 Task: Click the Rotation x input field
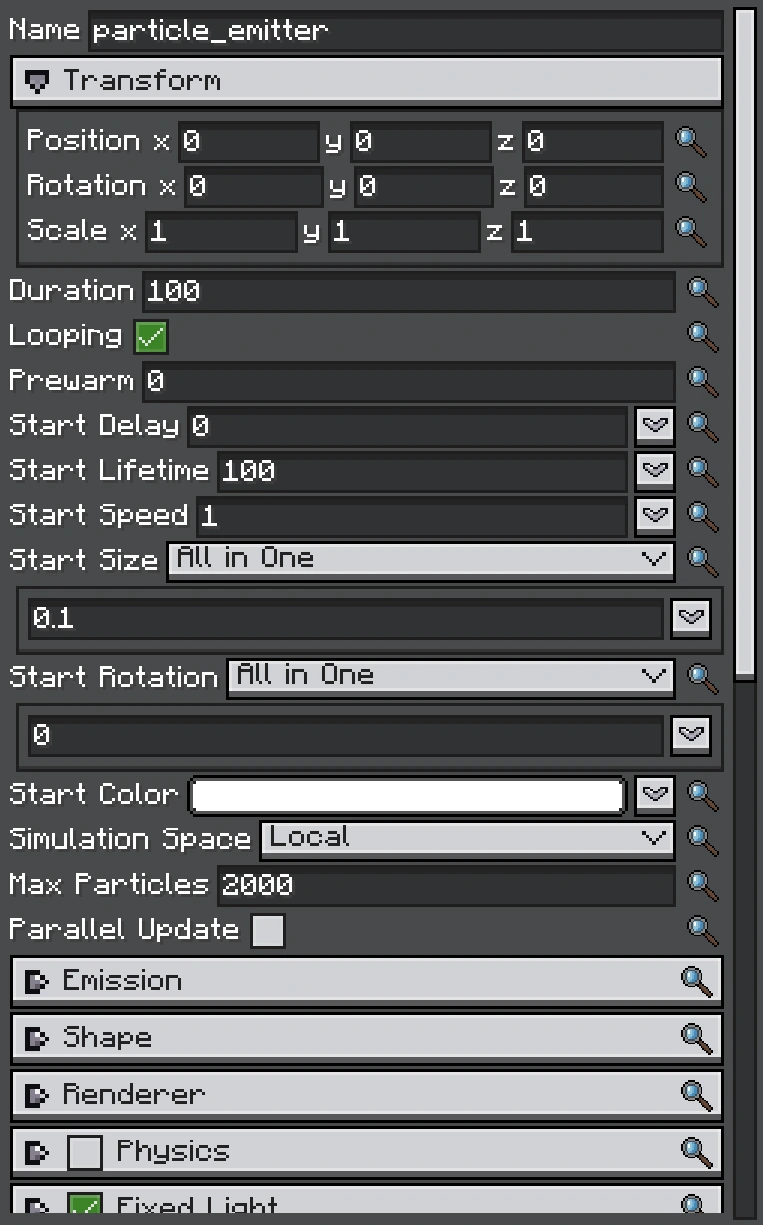254,187
